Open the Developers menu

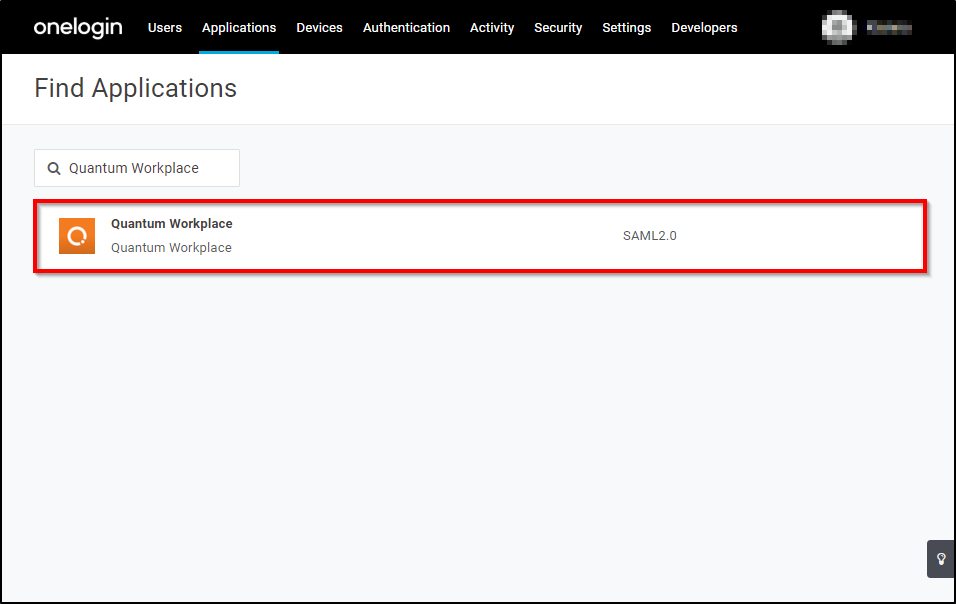(x=704, y=27)
